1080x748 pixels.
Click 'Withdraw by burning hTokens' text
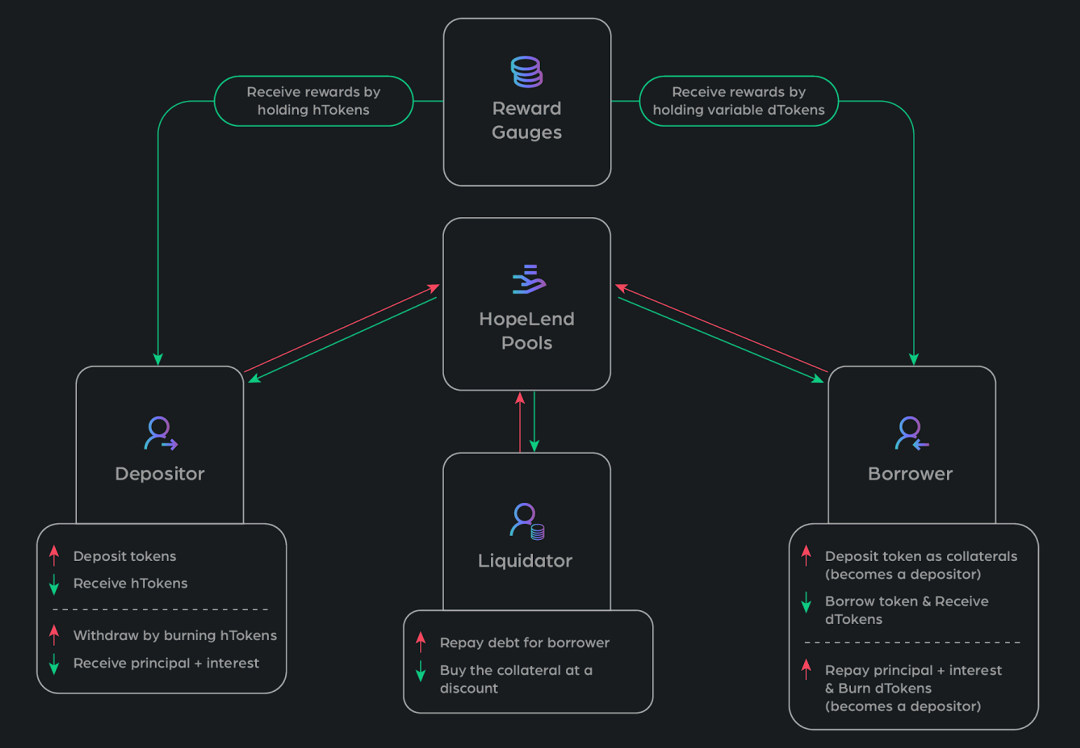coord(175,635)
